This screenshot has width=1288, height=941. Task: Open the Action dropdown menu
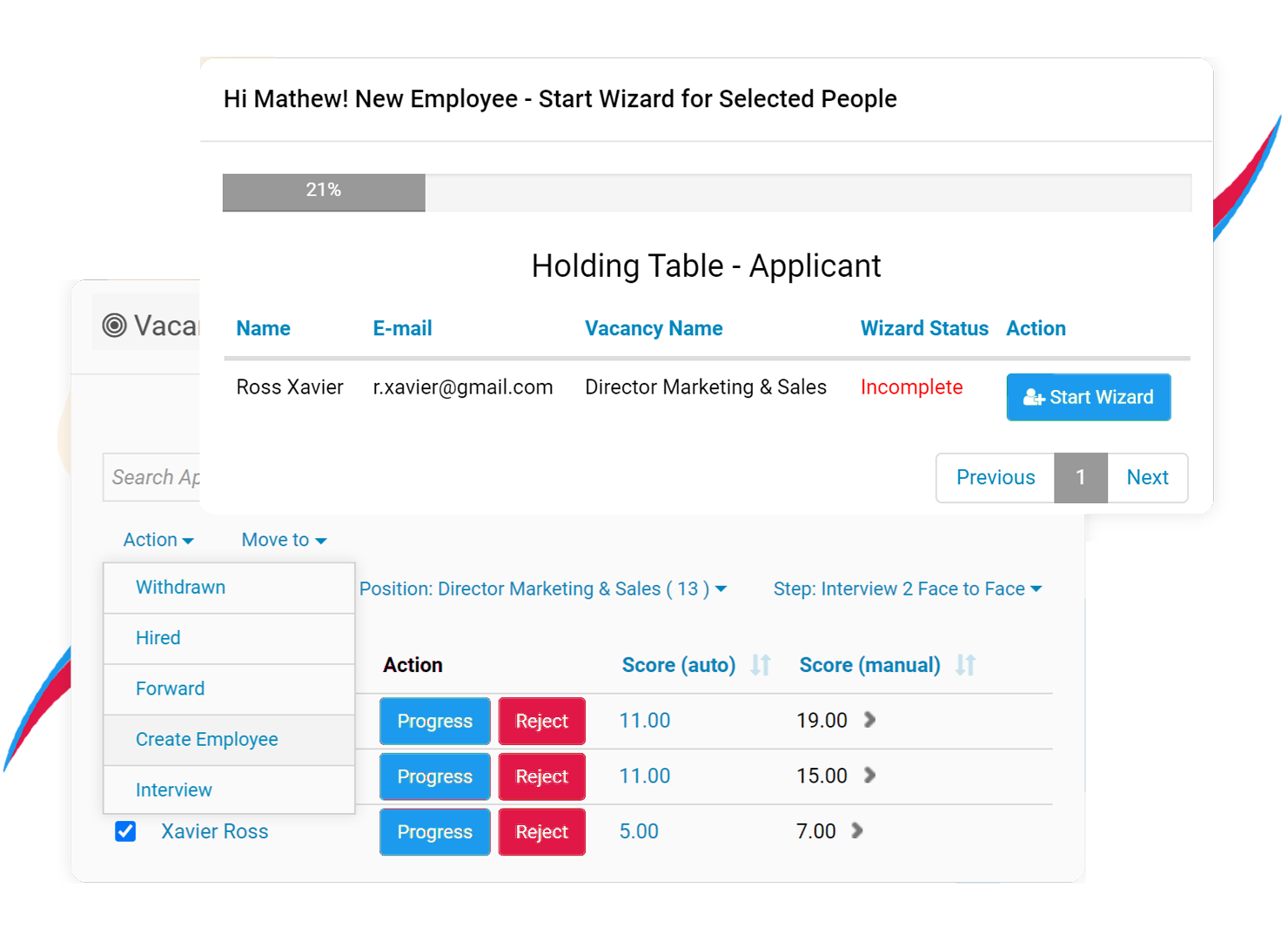pyautogui.click(x=157, y=540)
